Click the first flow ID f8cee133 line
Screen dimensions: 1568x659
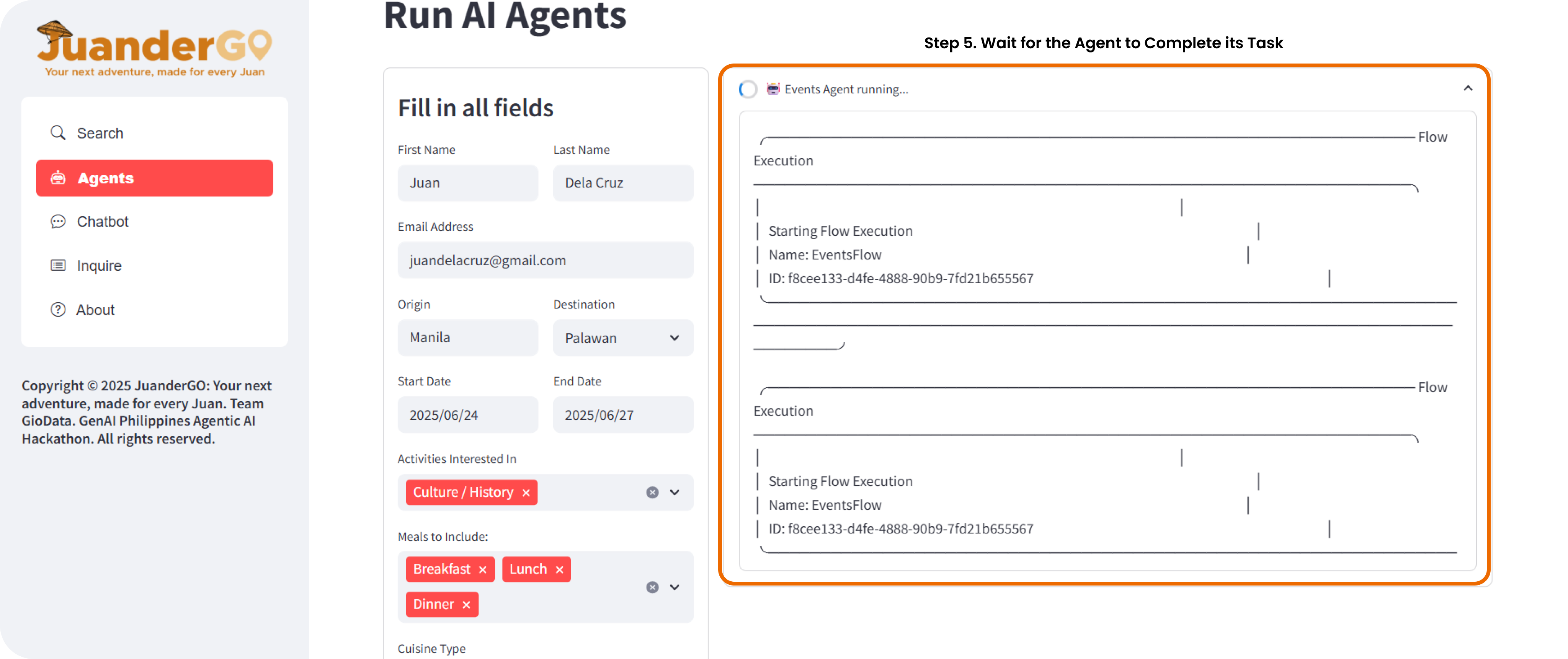tap(900, 279)
